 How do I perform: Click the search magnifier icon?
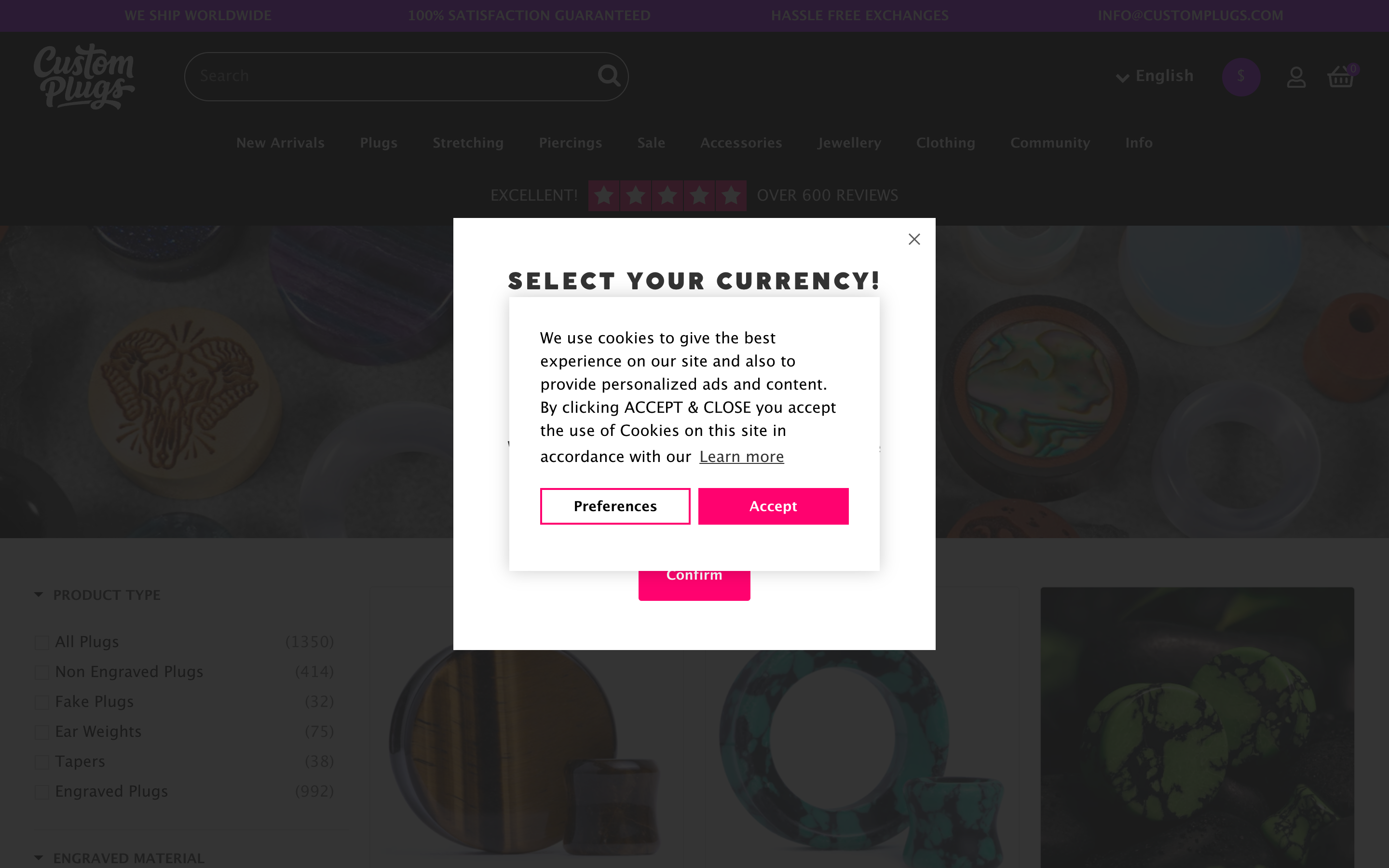click(x=608, y=76)
